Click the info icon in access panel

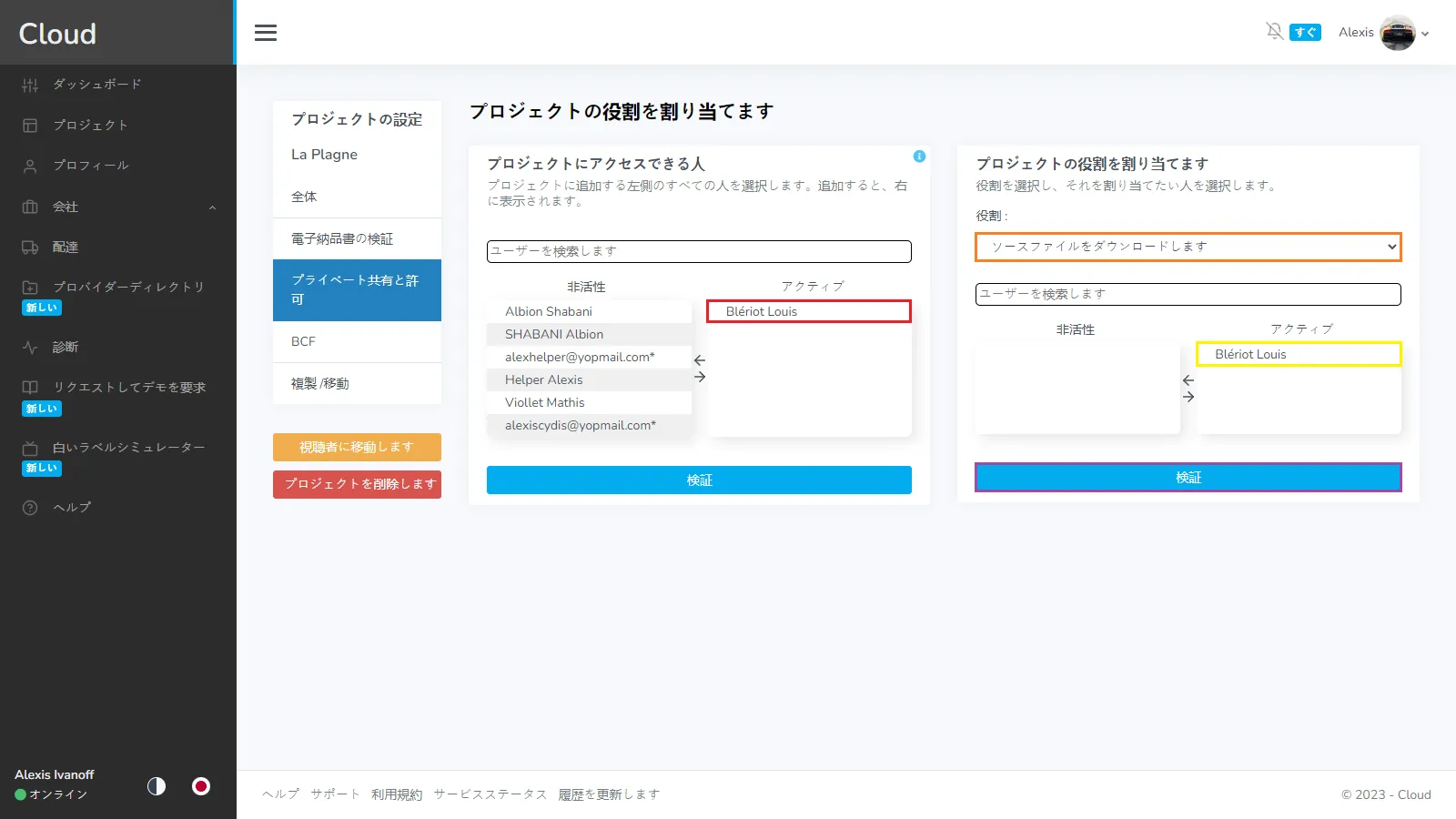[x=919, y=157]
